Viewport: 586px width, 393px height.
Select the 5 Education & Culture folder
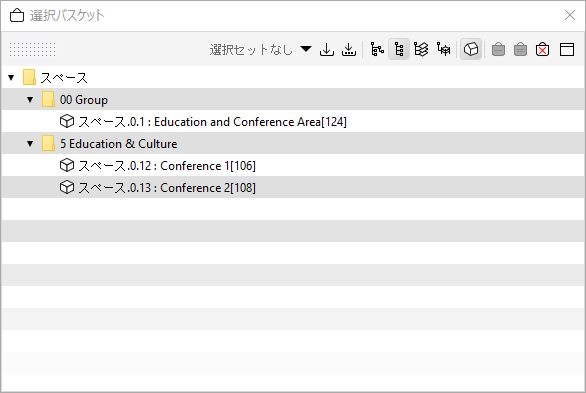pos(293,144)
